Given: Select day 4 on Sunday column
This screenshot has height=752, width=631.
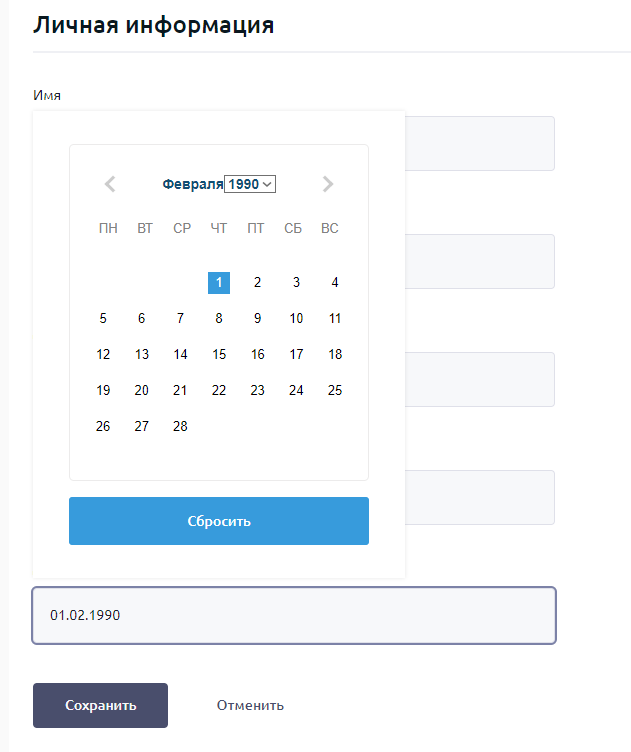Looking at the screenshot, I should pyautogui.click(x=335, y=283).
